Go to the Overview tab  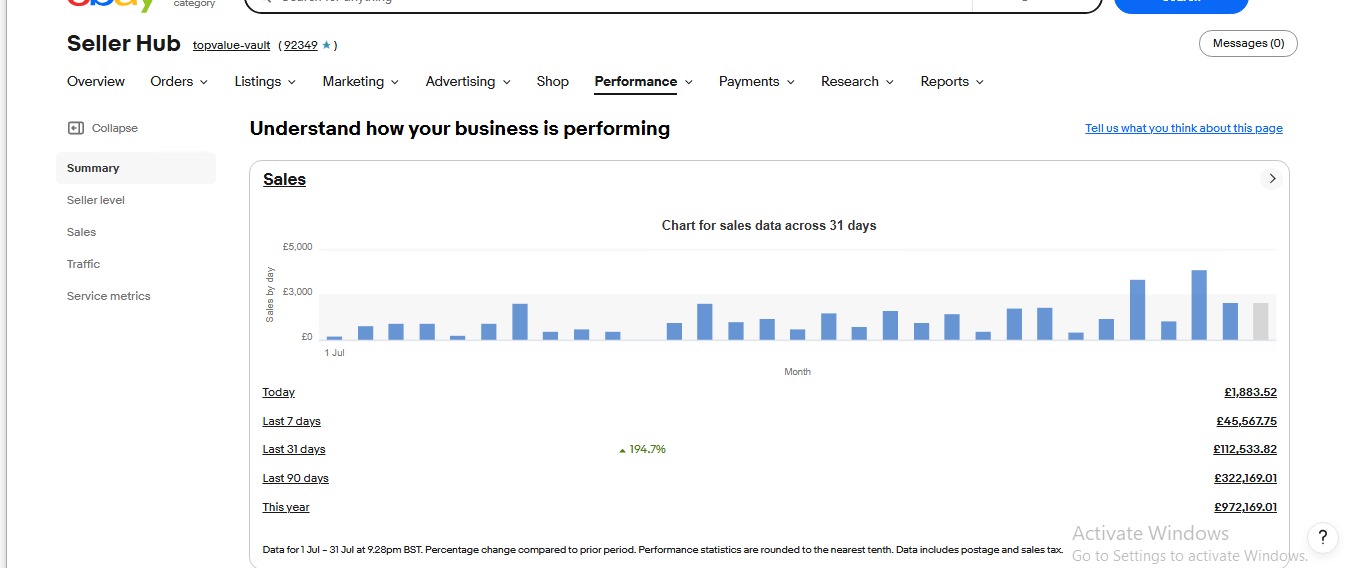(x=96, y=82)
